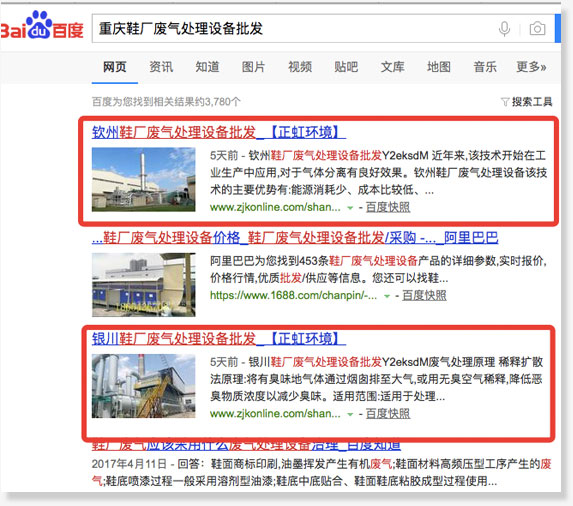Open 视频 tab
This screenshot has height=506, width=573.
click(300, 67)
